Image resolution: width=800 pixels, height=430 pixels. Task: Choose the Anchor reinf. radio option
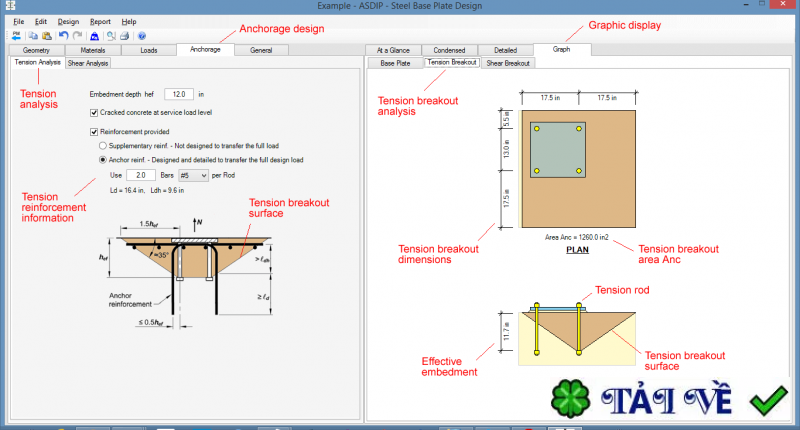102,160
